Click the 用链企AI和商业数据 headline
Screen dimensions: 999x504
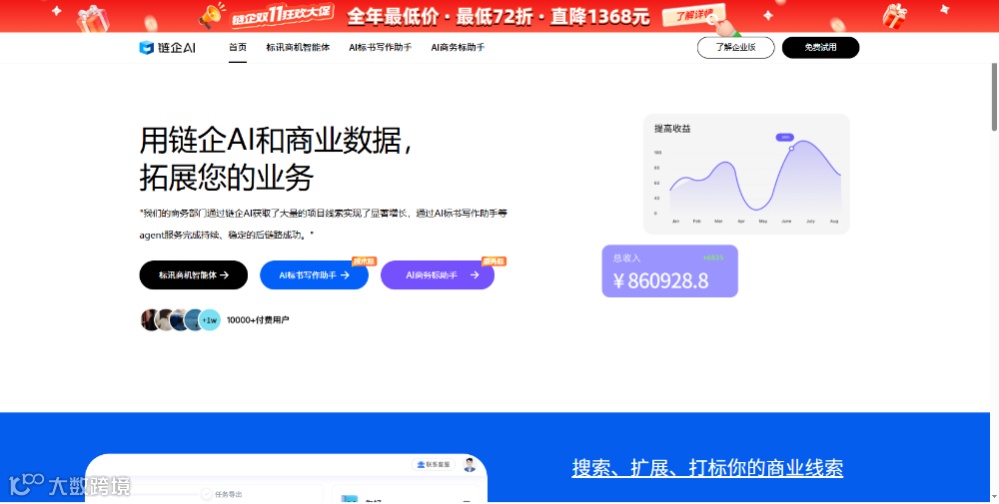(276, 140)
